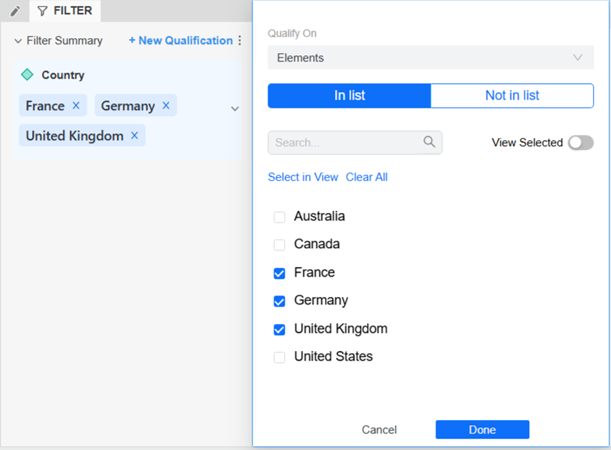Check the United States checkbox

[279, 356]
